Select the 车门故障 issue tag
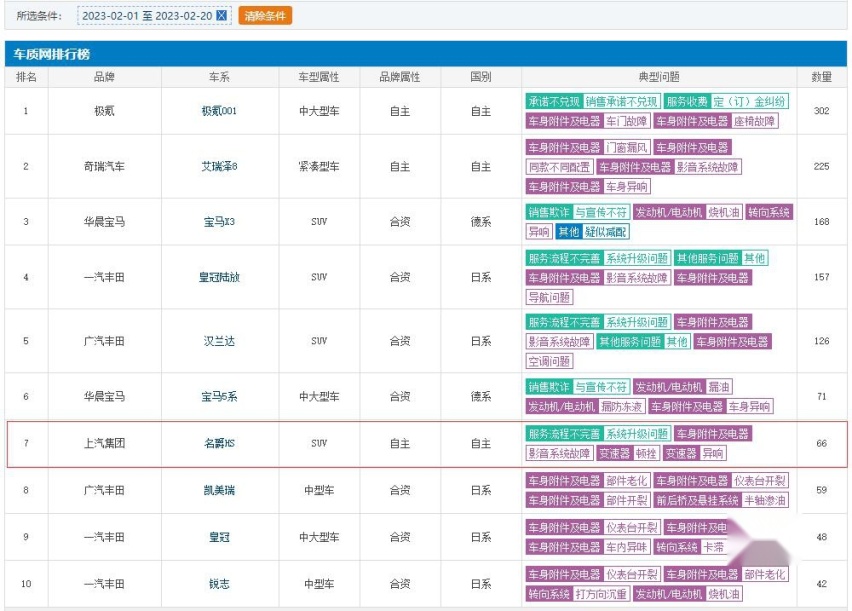Screen dimensions: 852x611 (627, 121)
